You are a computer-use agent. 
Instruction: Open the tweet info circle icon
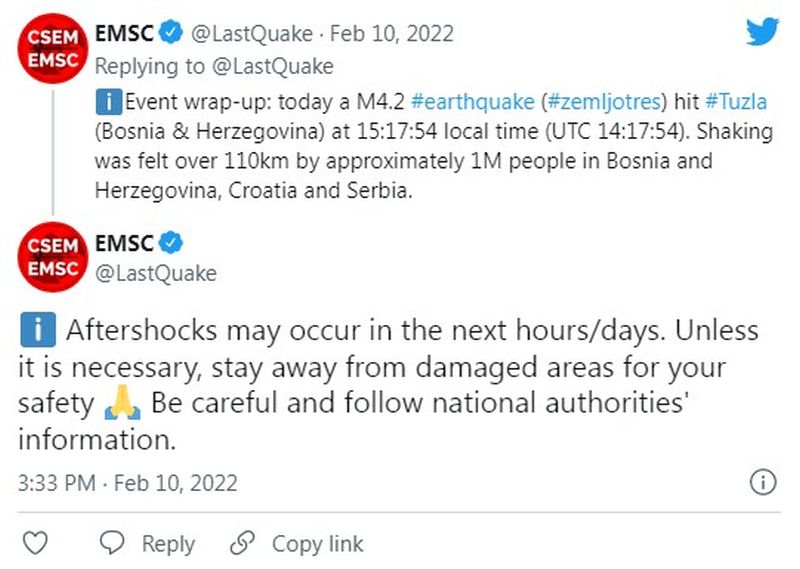click(763, 482)
